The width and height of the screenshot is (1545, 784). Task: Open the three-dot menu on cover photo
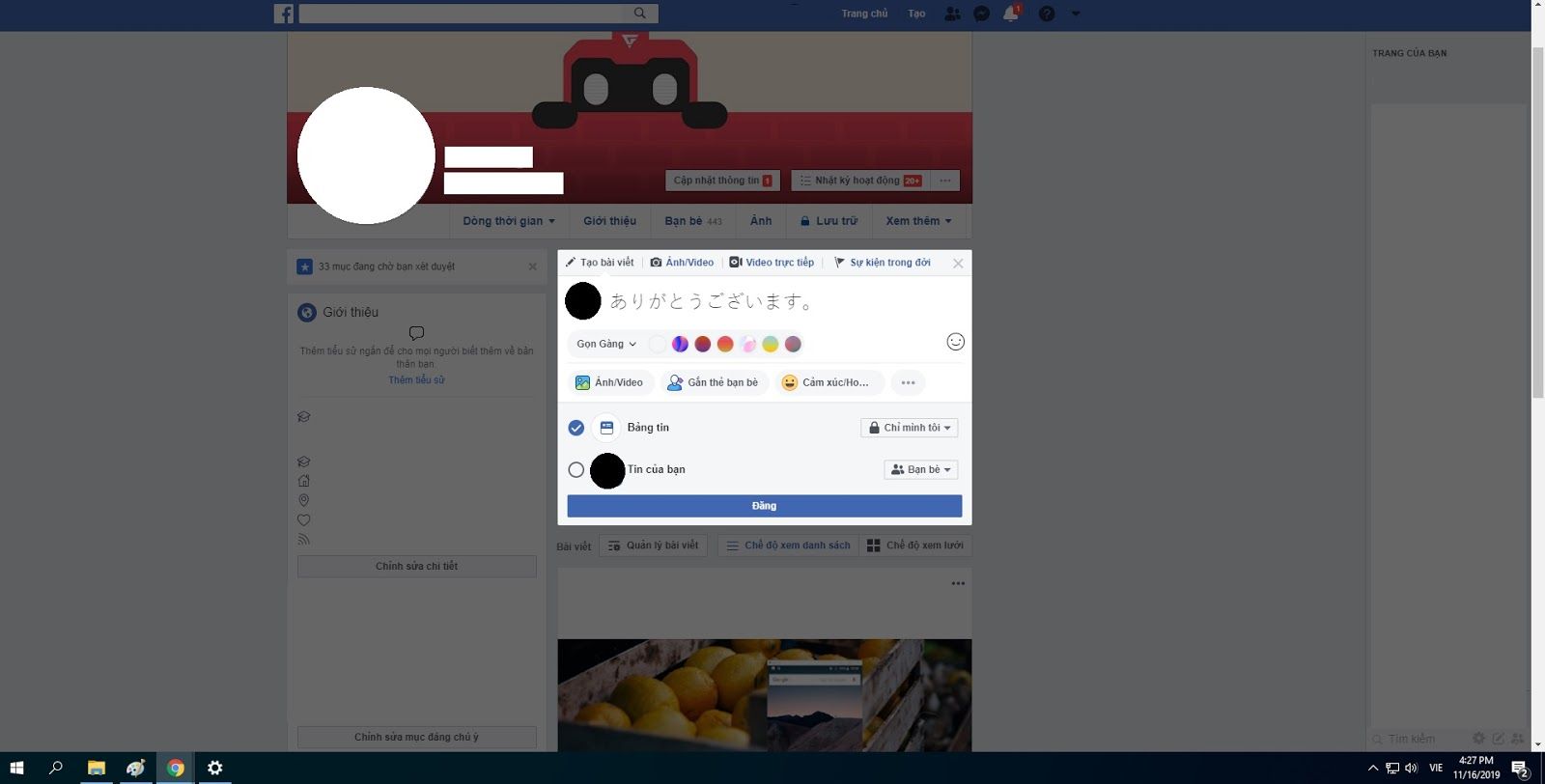click(x=945, y=181)
